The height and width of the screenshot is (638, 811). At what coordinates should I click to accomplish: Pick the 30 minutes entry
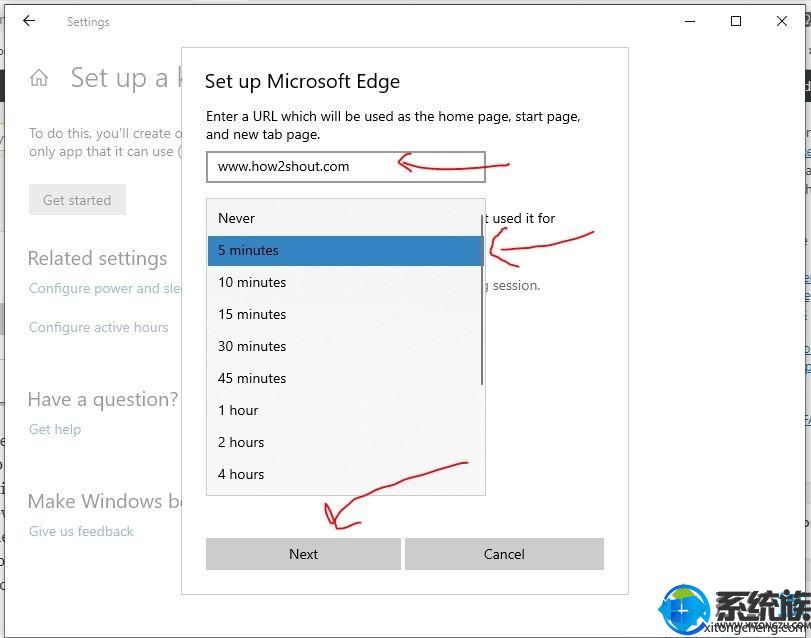tap(344, 346)
